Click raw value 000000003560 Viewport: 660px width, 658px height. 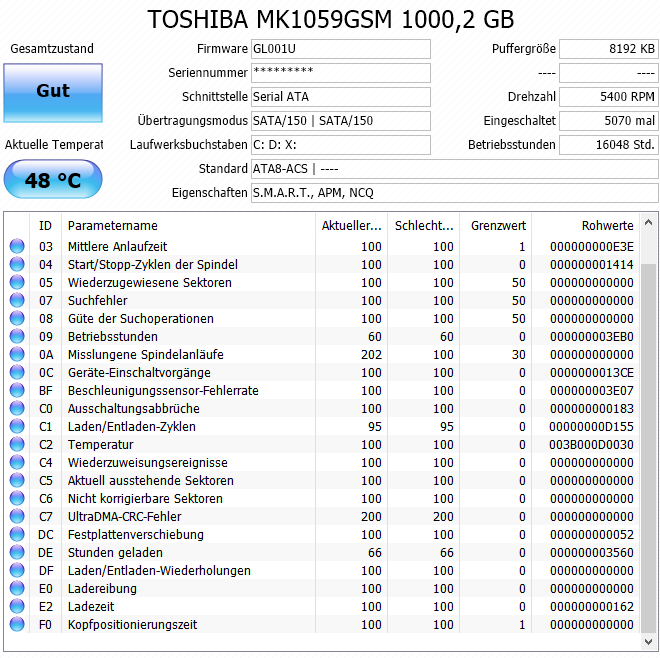click(x=591, y=553)
